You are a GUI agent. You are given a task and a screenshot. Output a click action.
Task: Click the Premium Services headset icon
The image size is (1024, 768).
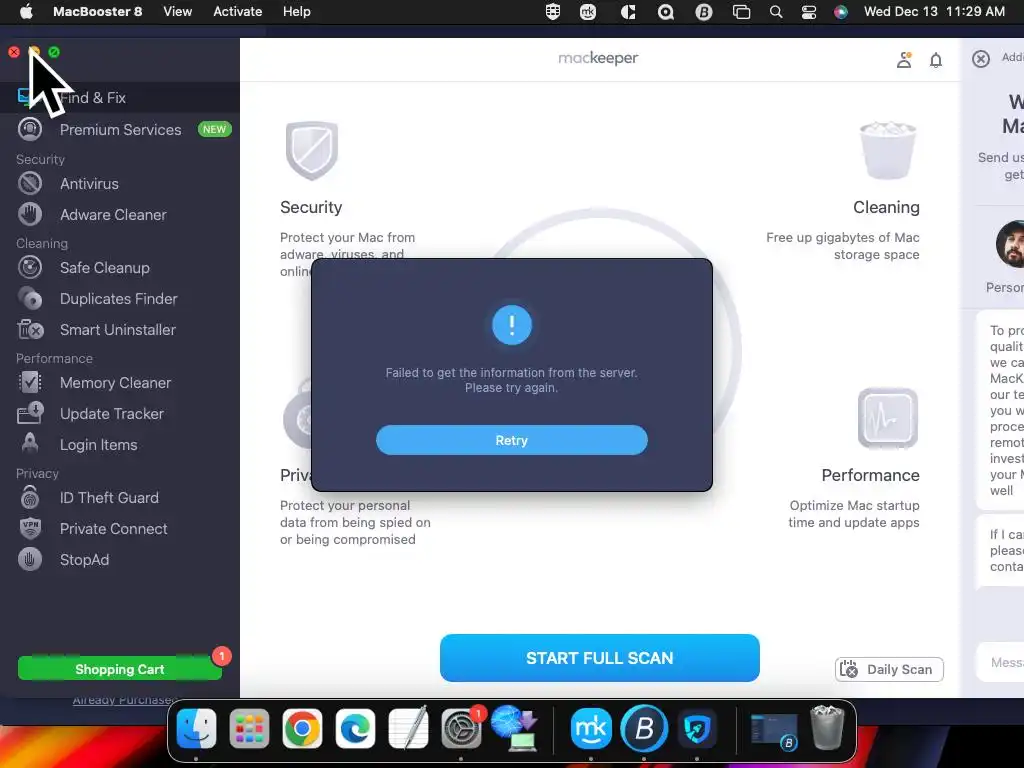tap(30, 129)
